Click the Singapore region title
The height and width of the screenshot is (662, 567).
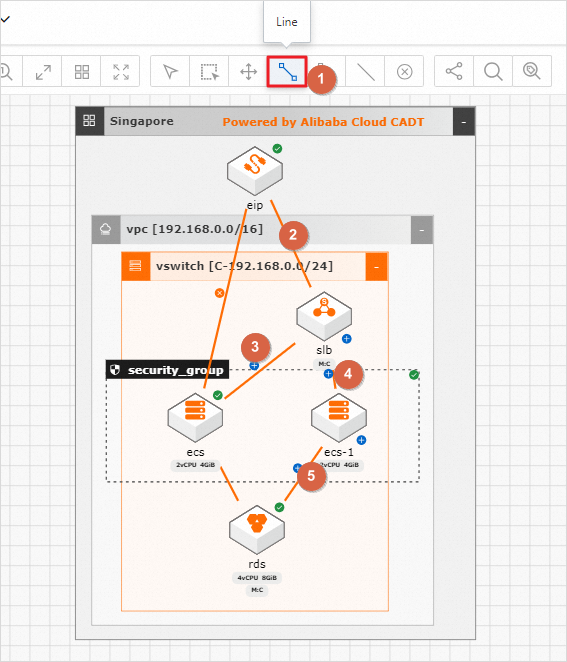[142, 121]
